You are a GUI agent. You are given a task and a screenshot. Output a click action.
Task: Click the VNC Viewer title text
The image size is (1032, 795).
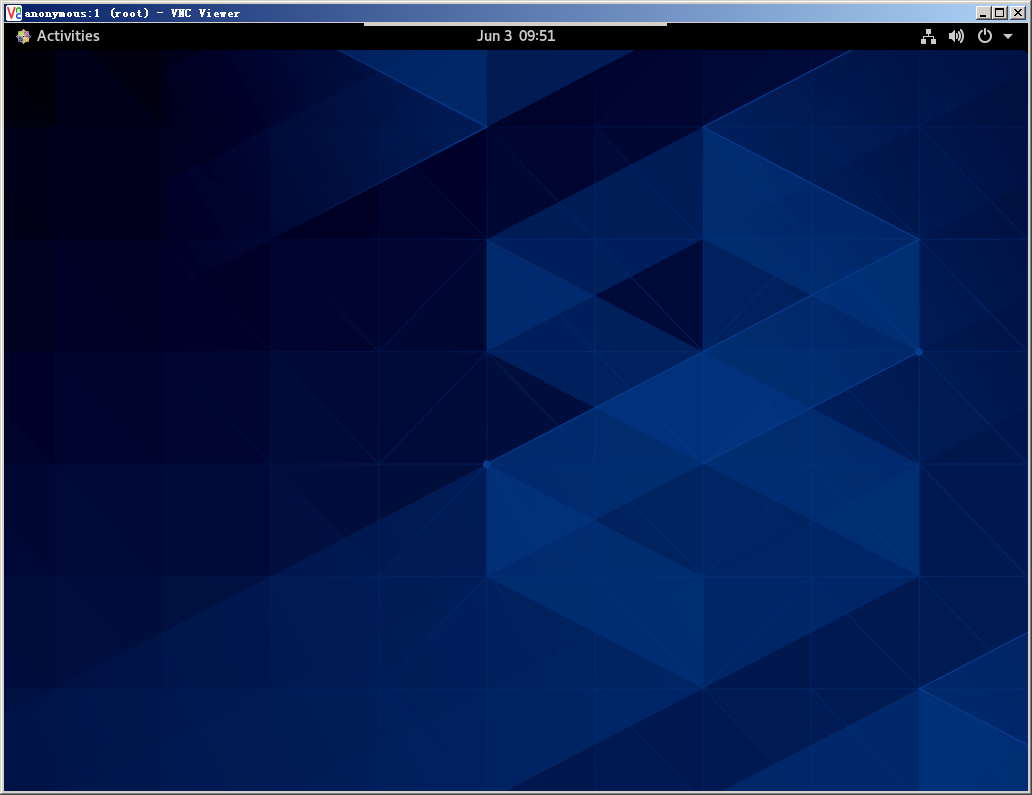(132, 13)
